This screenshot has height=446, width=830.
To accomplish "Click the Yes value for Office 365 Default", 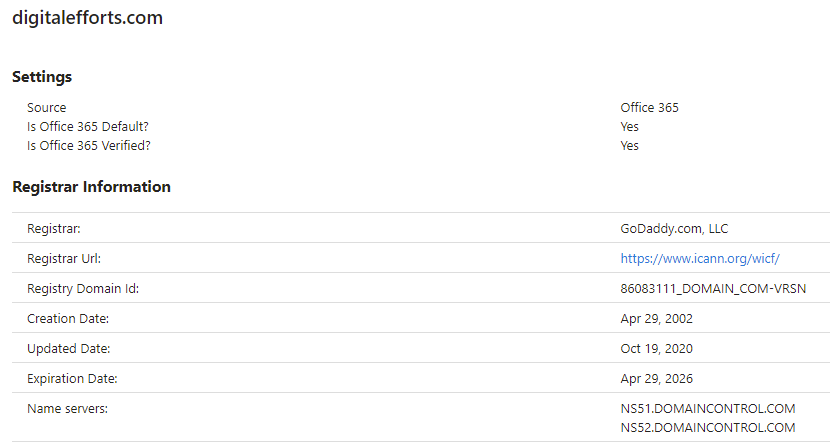I will click(629, 126).
